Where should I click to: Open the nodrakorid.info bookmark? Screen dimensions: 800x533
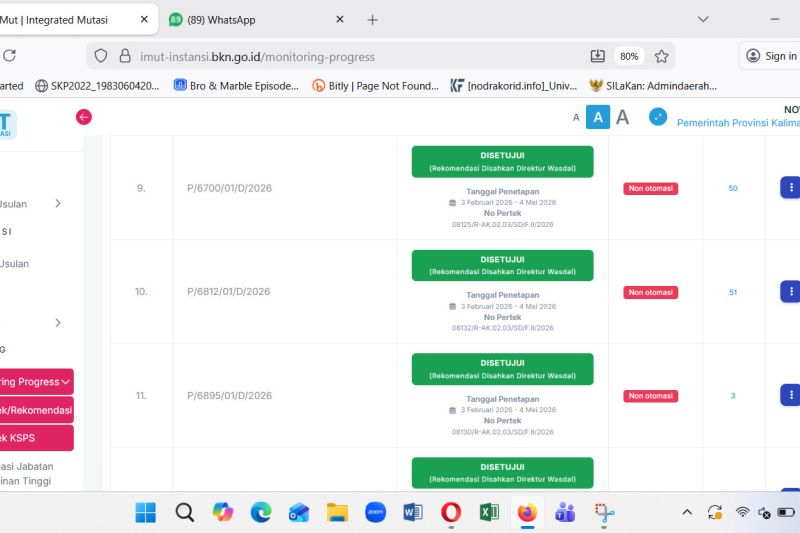[514, 86]
